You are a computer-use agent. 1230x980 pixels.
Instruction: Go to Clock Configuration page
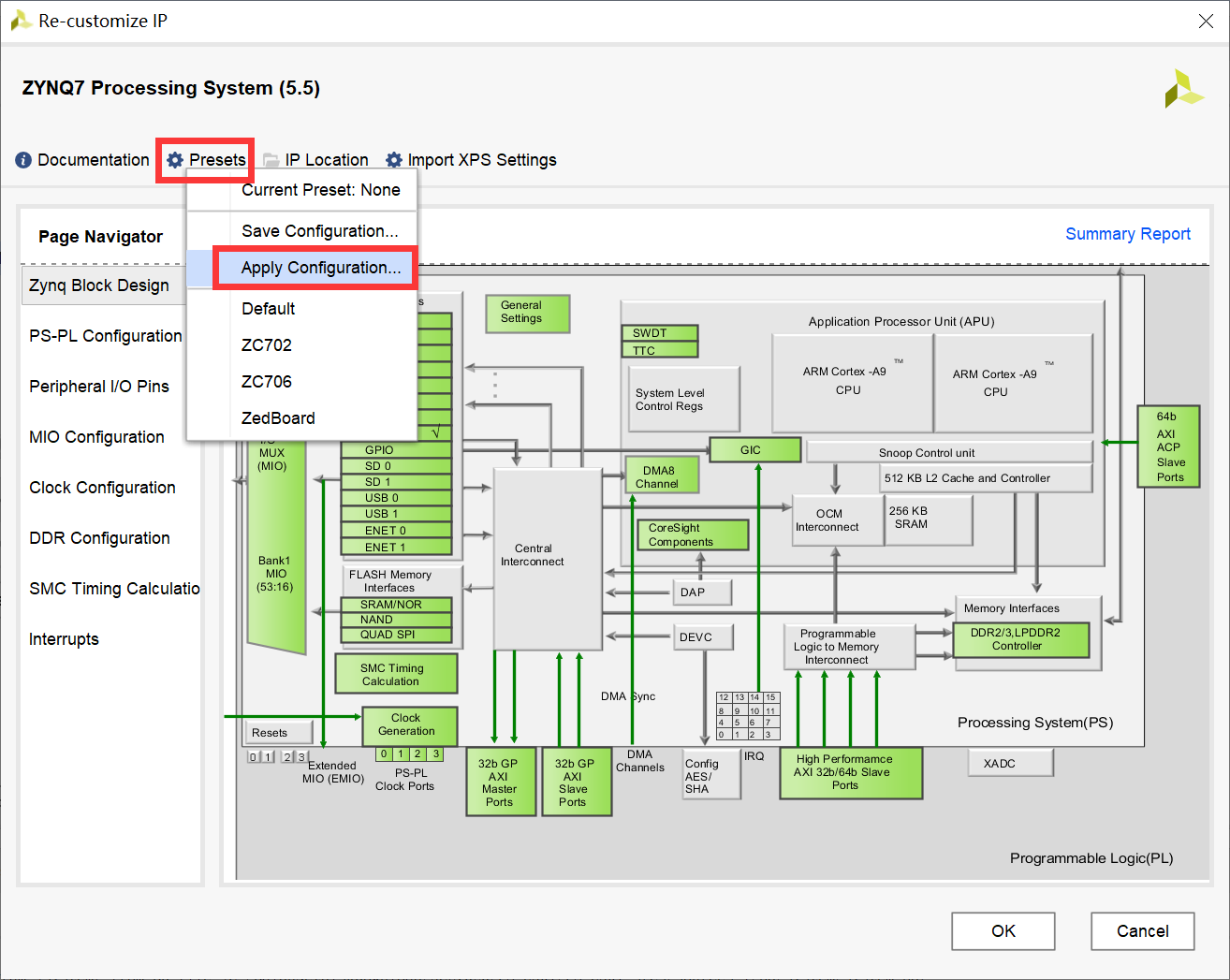(102, 488)
